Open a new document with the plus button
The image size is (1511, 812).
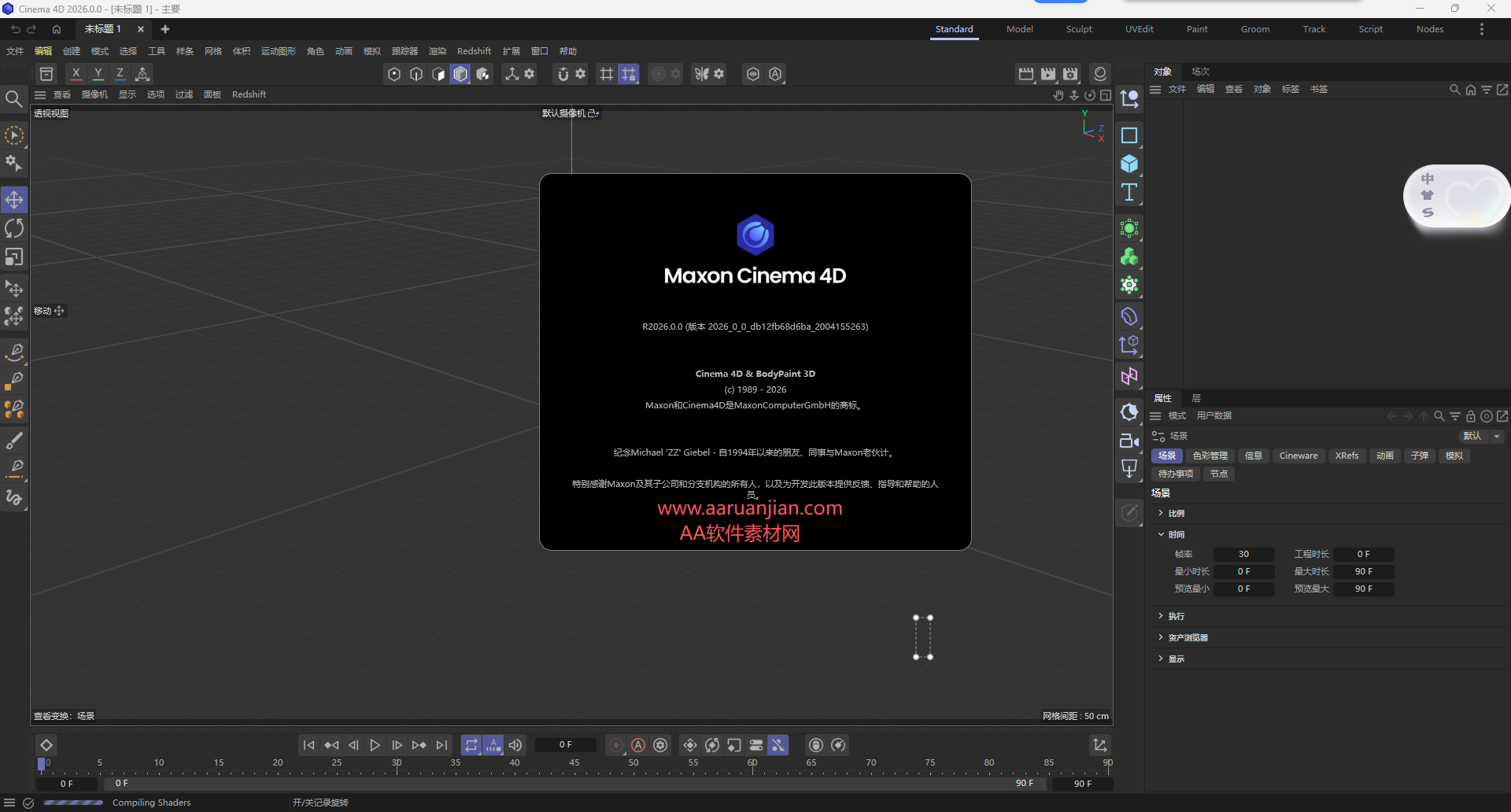pos(165,29)
